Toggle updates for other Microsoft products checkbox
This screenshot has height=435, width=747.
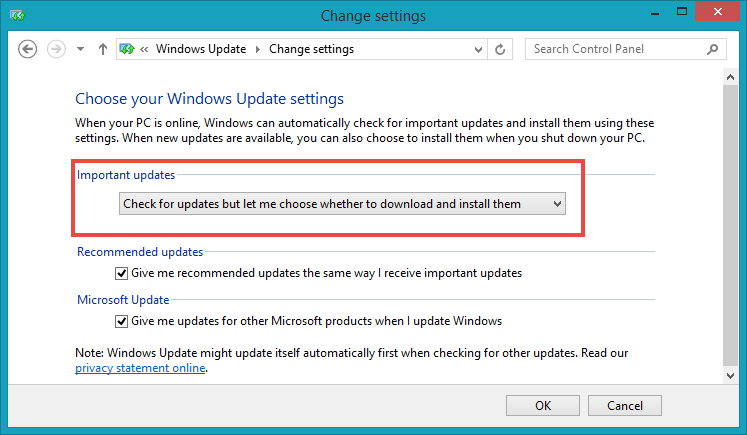tap(121, 322)
